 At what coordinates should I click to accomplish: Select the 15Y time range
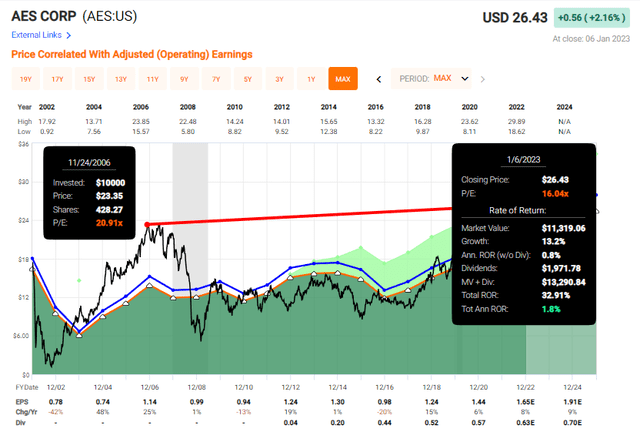click(89, 79)
